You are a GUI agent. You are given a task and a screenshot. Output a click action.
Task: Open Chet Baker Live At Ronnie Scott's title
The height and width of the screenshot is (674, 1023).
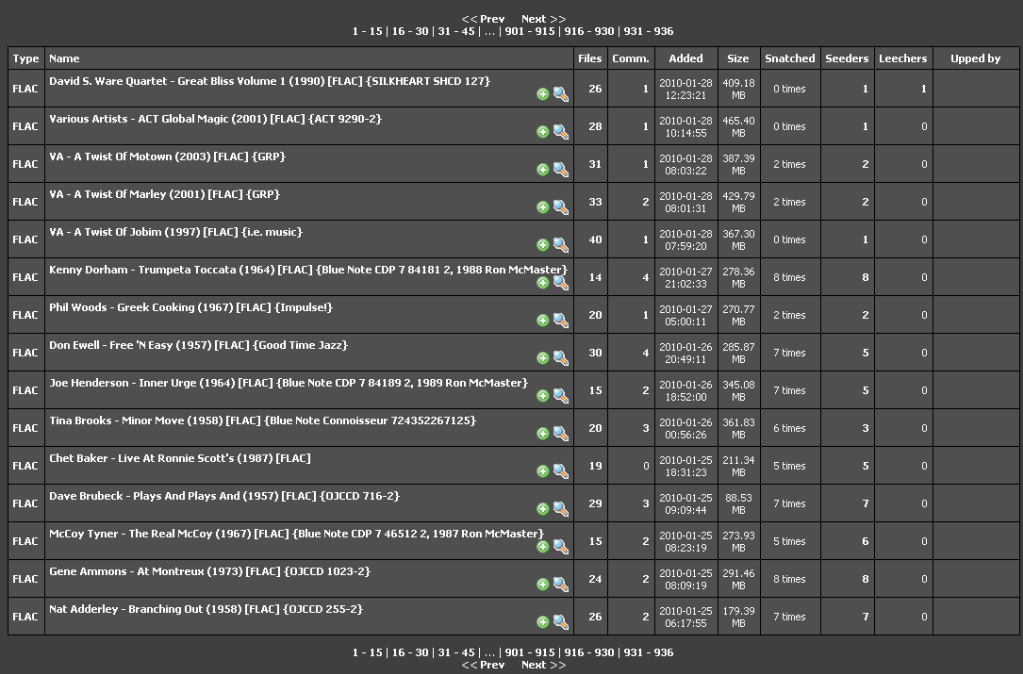click(179, 459)
